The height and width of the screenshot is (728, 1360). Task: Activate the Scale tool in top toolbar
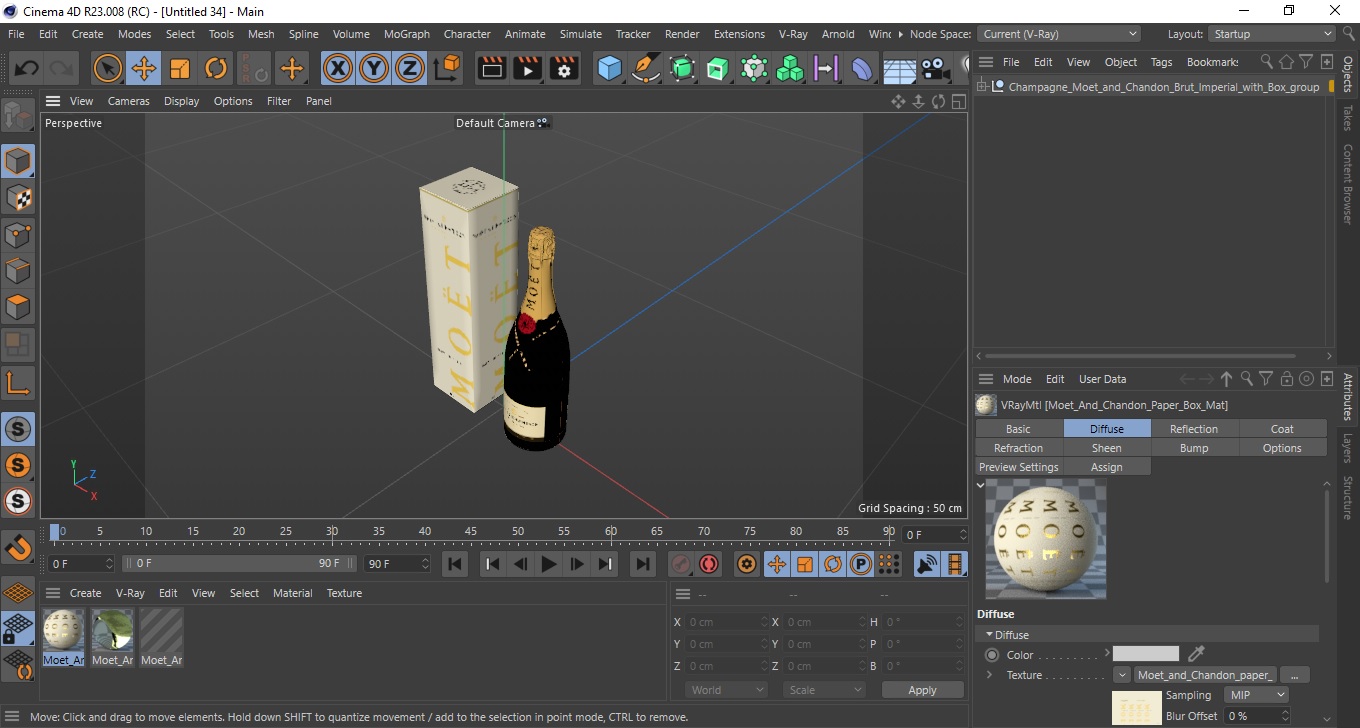point(180,69)
